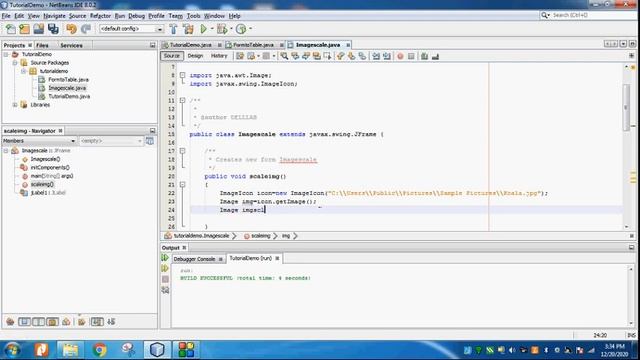Switch to the Services tab
Viewport: 640px width, 360px height.
tap(71, 45)
